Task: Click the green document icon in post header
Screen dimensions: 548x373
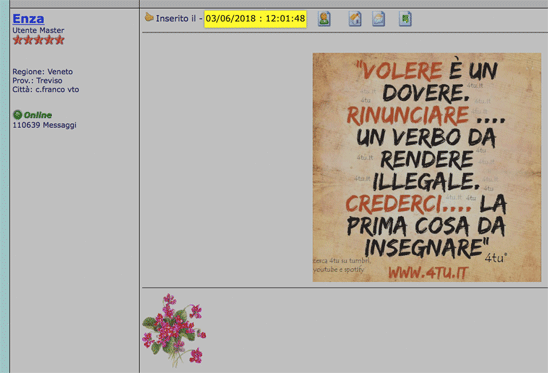Action: point(405,19)
